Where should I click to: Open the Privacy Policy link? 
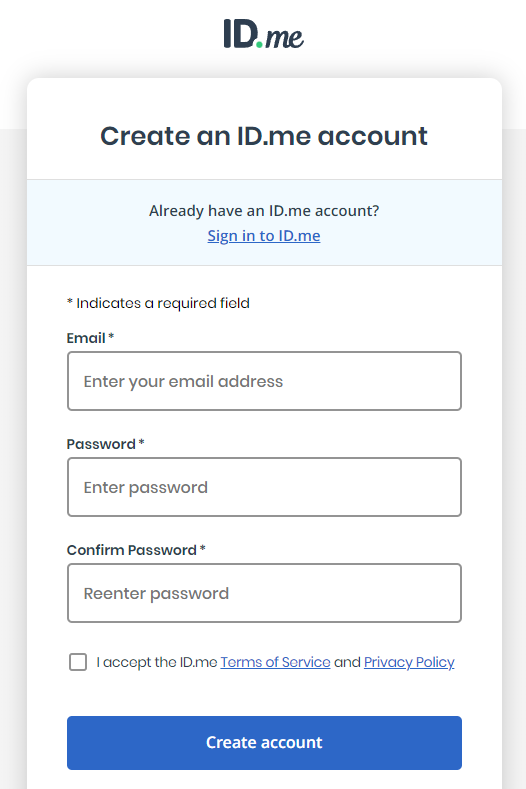409,662
